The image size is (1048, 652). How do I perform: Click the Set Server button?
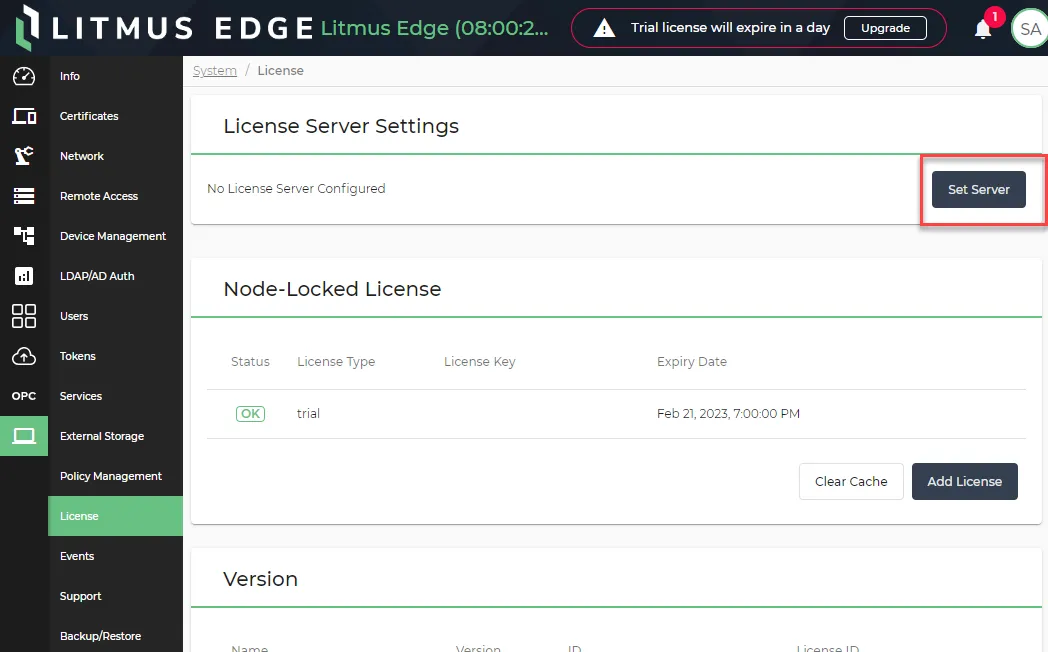coord(978,190)
